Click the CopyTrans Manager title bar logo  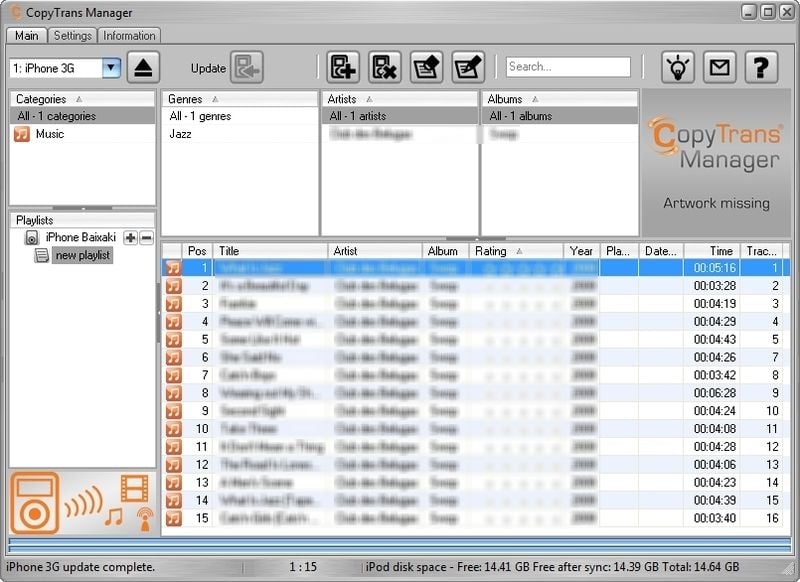click(x=15, y=12)
